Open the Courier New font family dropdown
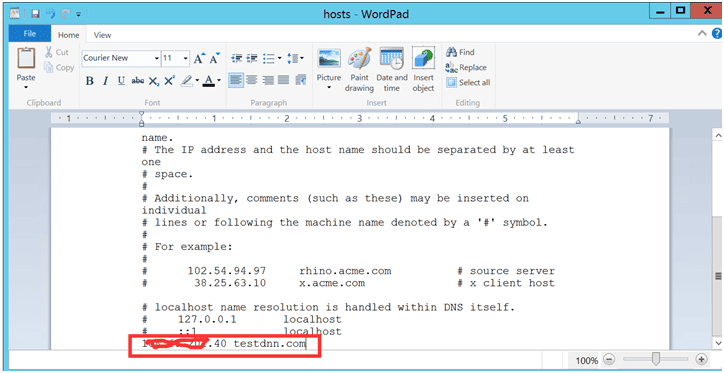Viewport: 724px width, 373px height. [157, 58]
